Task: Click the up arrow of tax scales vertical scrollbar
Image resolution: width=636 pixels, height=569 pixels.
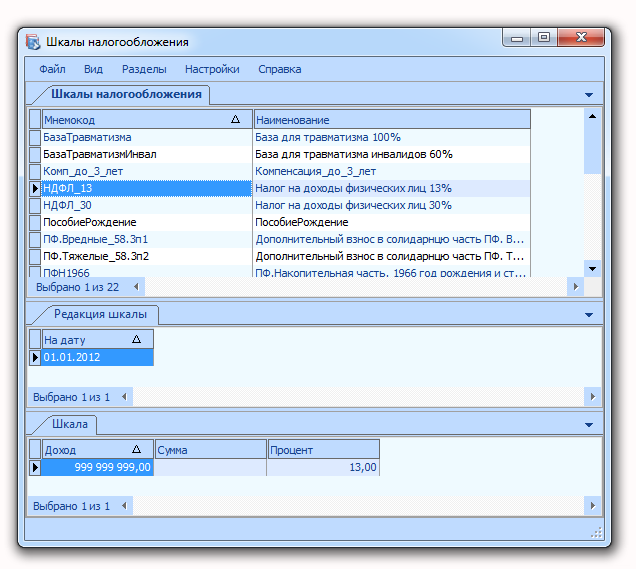Action: (x=592, y=116)
